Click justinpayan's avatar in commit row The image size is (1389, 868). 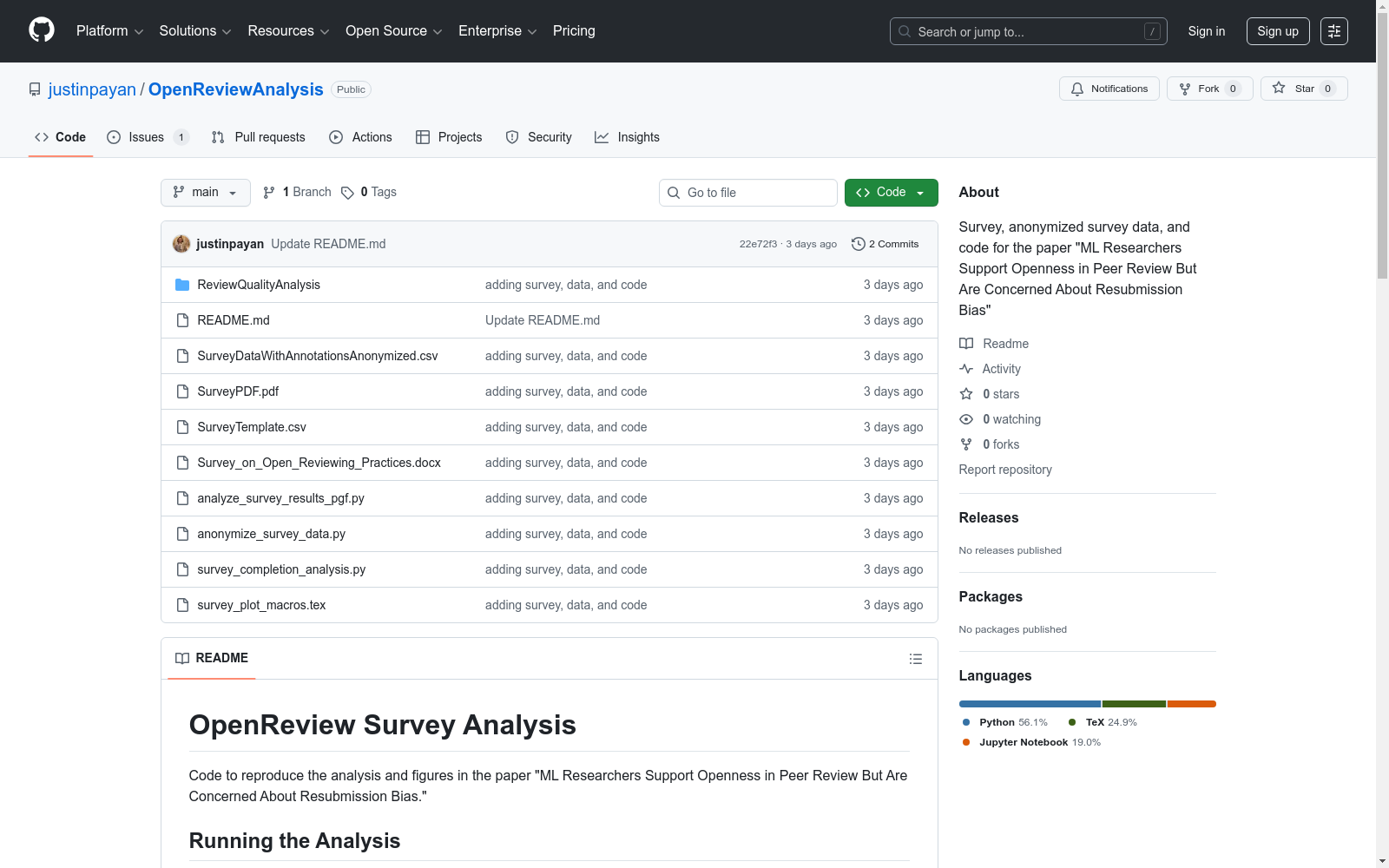181,244
